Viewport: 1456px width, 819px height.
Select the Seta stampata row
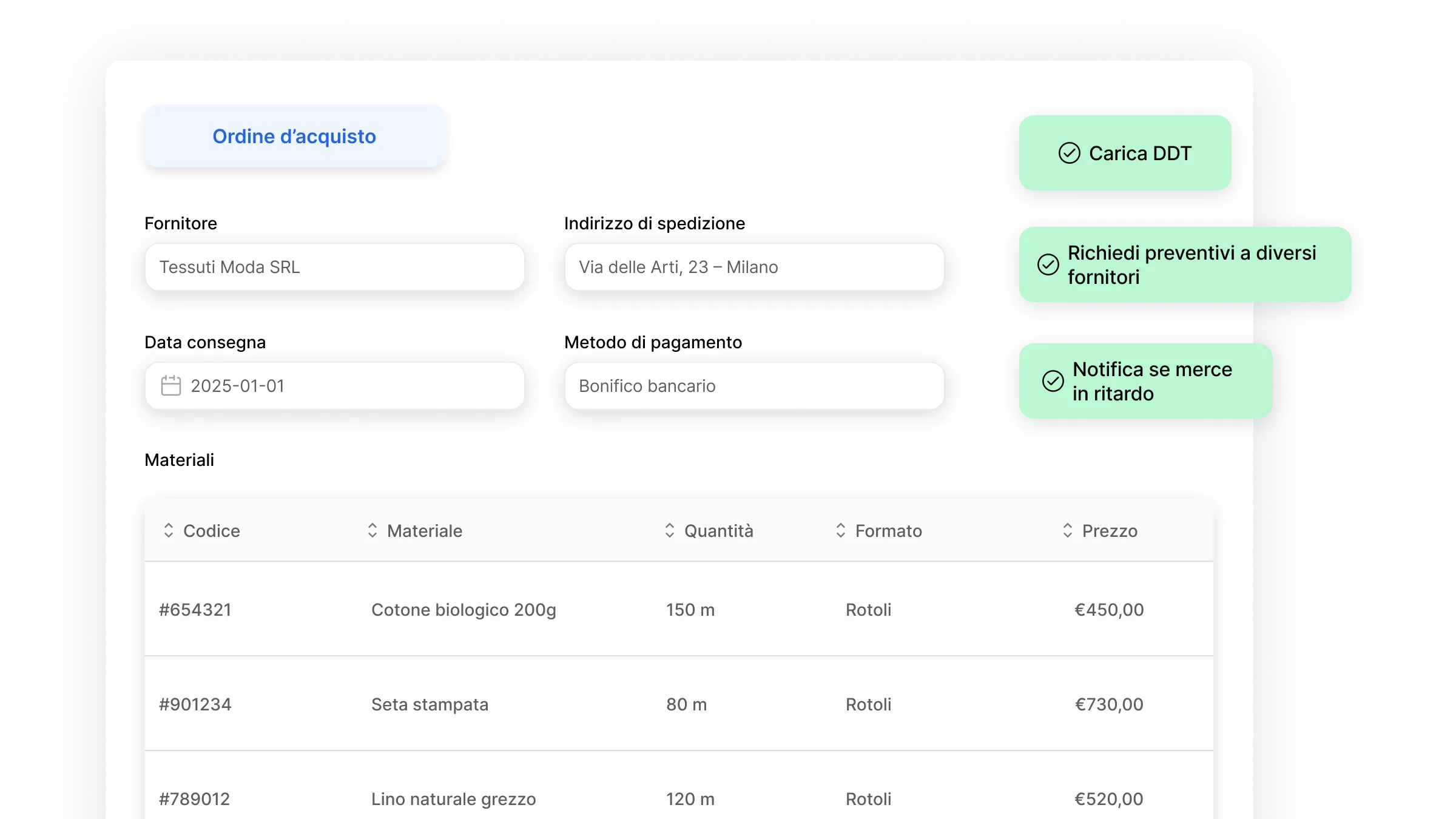click(430, 704)
